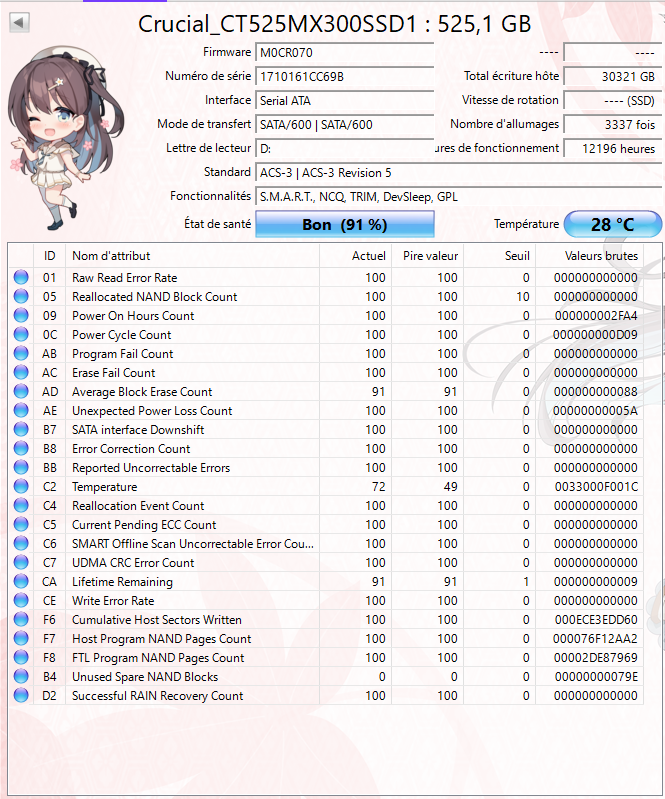Image resolution: width=665 pixels, height=799 pixels.
Task: Click raw value 0033000F001C in Temperature row
Action: [x=596, y=487]
